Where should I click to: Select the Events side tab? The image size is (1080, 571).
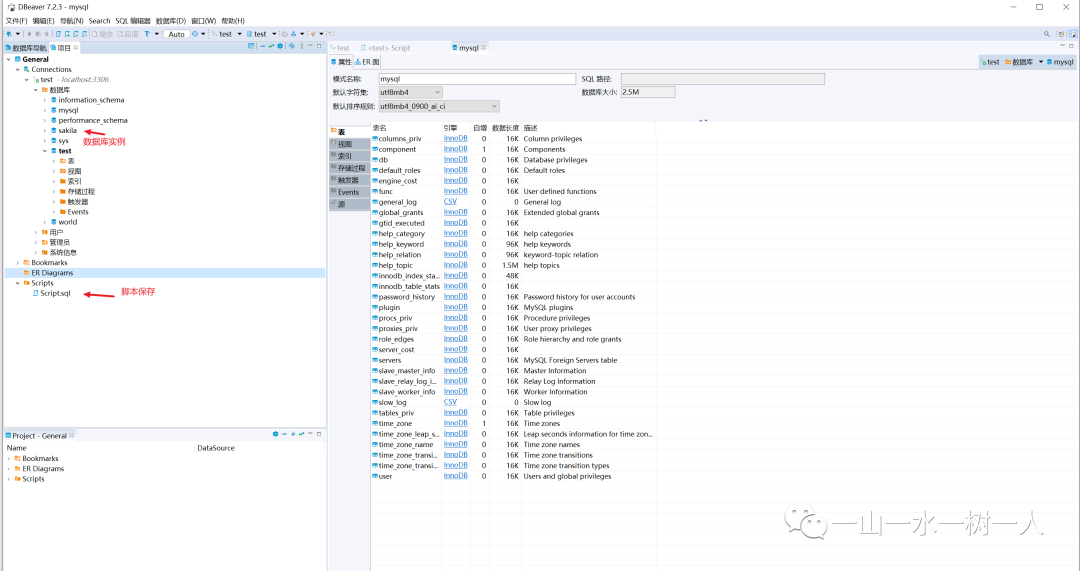349,192
